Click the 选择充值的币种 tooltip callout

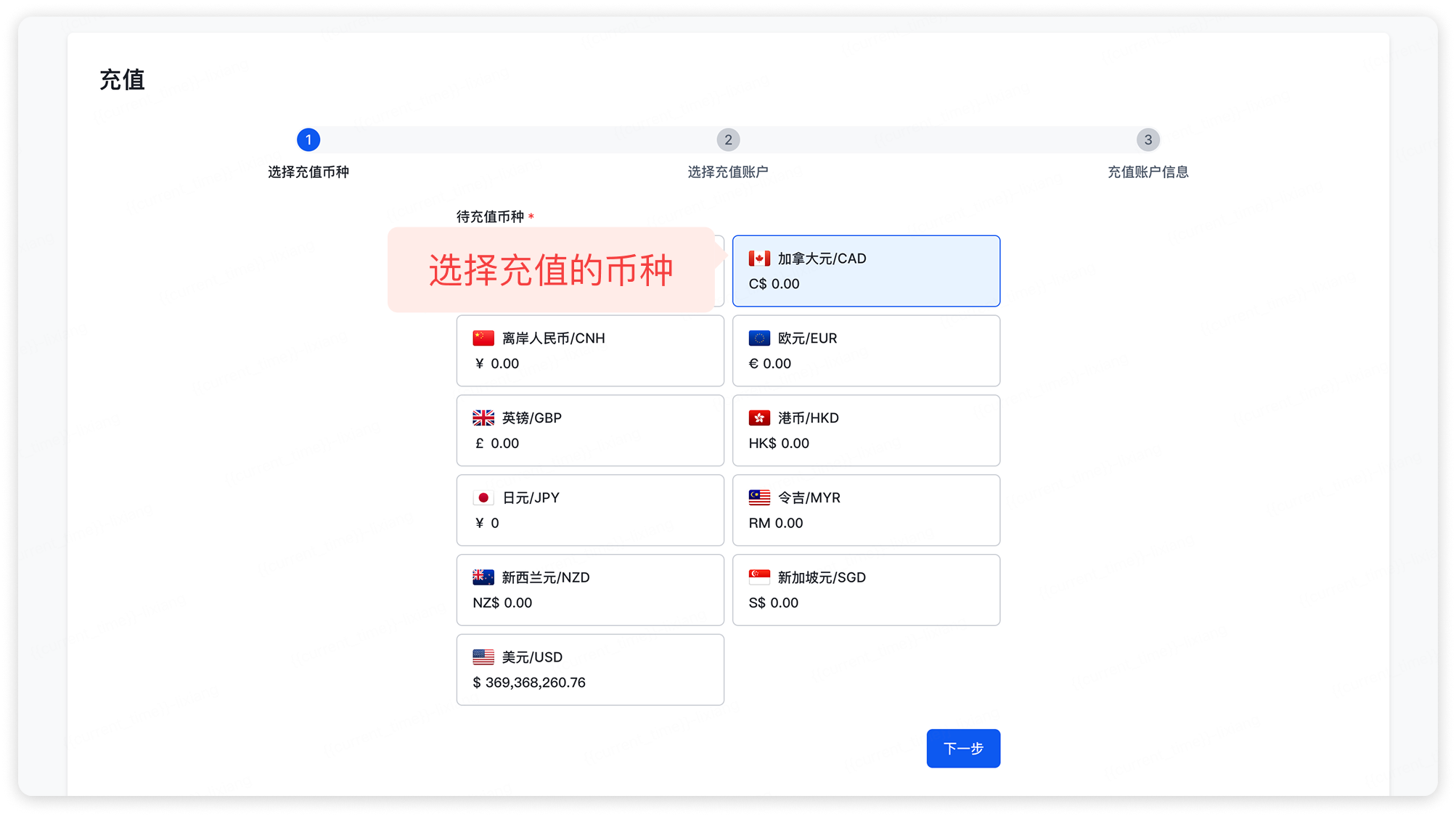coord(551,270)
